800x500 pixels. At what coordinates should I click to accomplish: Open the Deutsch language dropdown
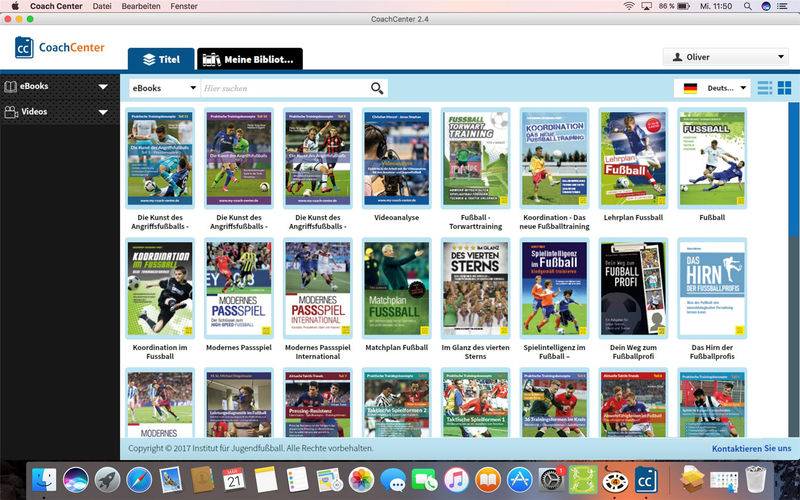pos(712,88)
